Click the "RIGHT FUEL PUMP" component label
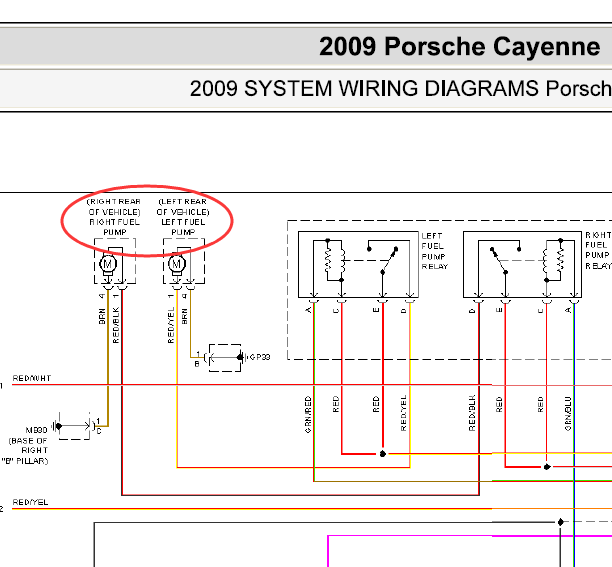Screen dimensions: 612x567 115,227
